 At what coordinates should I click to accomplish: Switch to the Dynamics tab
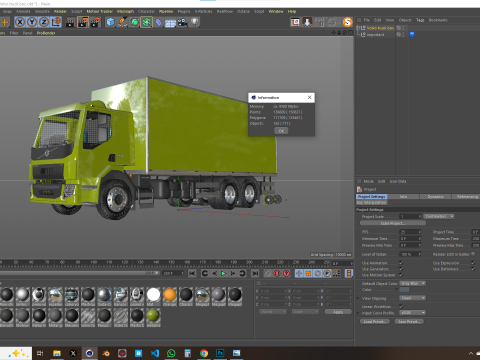(436, 197)
